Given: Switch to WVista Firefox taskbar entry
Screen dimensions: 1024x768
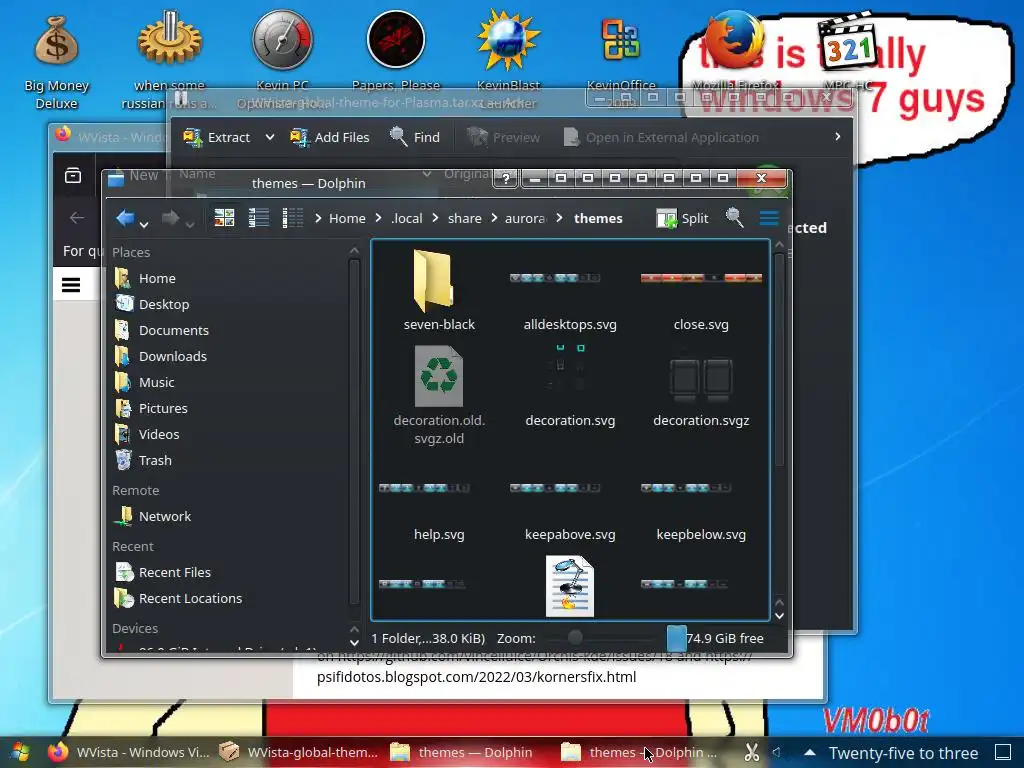Looking at the screenshot, I should (130, 752).
